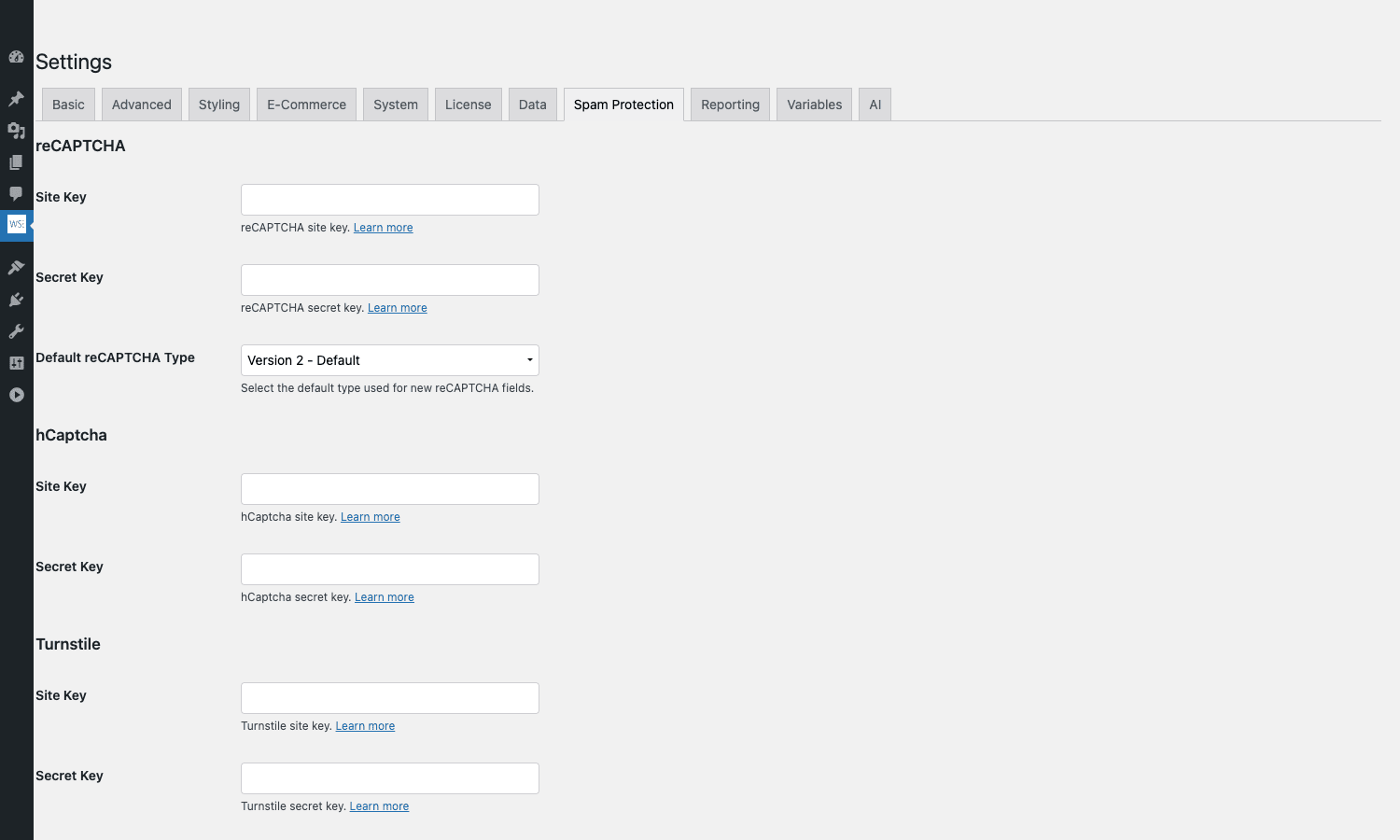Select the Spam Protection tab

click(x=623, y=105)
